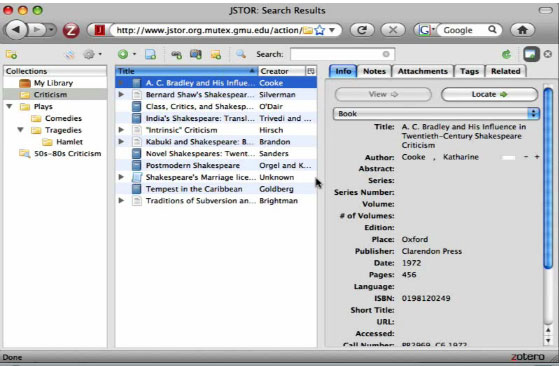Viewport: 559px width, 366px height.
Task: Click the folder save-to-Zotero icon in address bar
Action: pyautogui.click(x=308, y=30)
